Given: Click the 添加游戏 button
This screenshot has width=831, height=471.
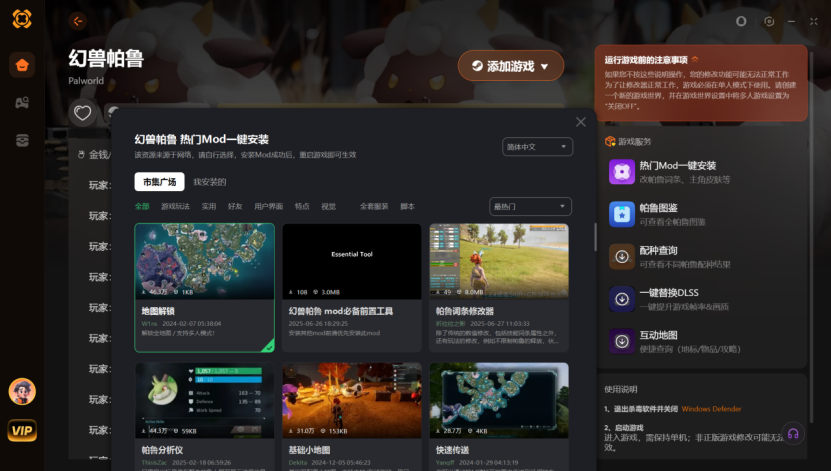Looking at the screenshot, I should click(510, 66).
